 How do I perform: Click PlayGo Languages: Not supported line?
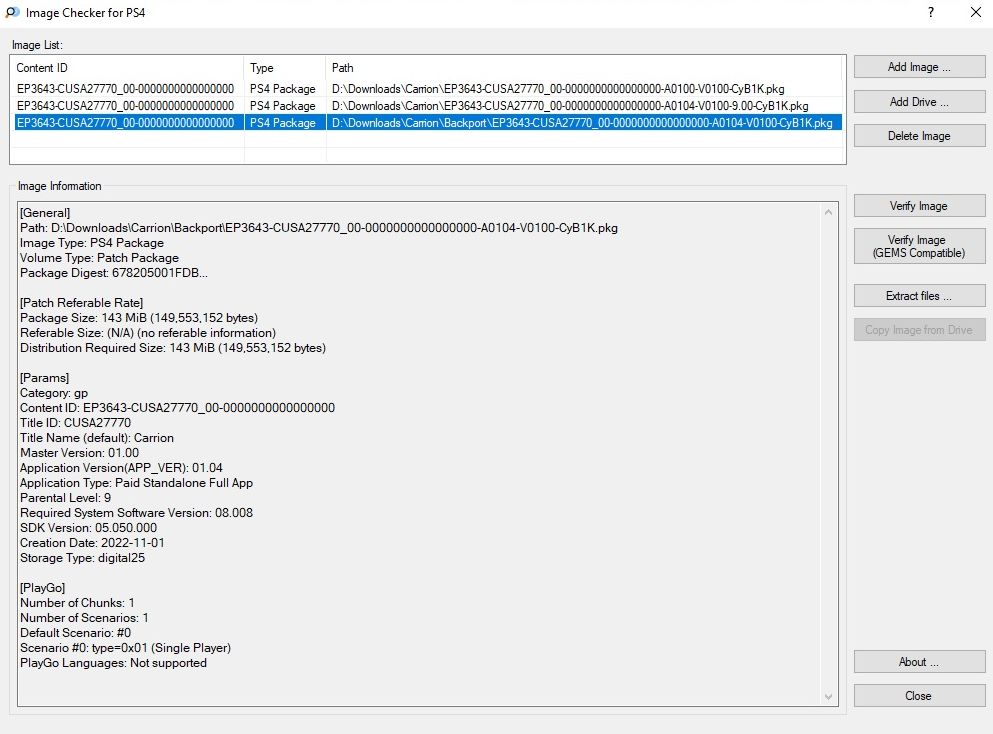coord(113,663)
